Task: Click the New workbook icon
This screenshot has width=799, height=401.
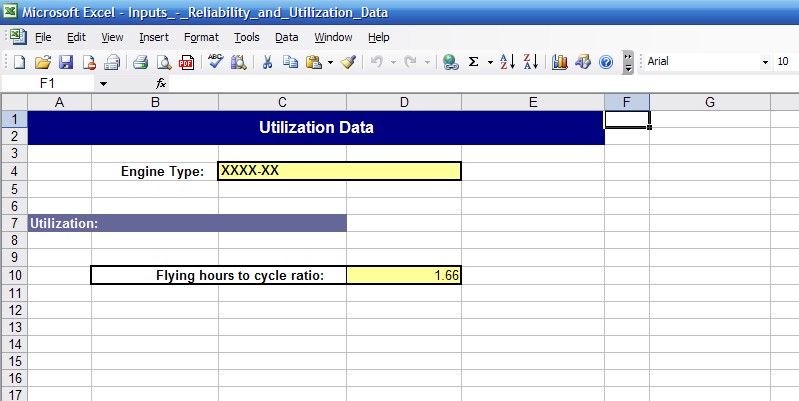Action: pyautogui.click(x=18, y=62)
